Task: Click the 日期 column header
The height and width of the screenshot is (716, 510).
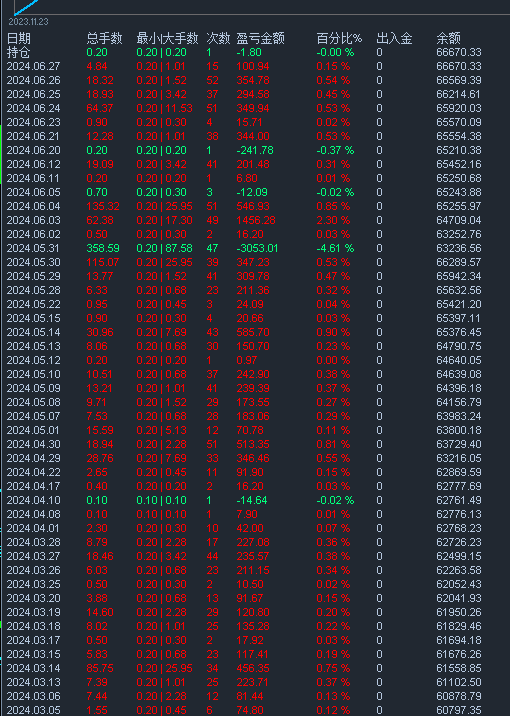Action: point(19,38)
